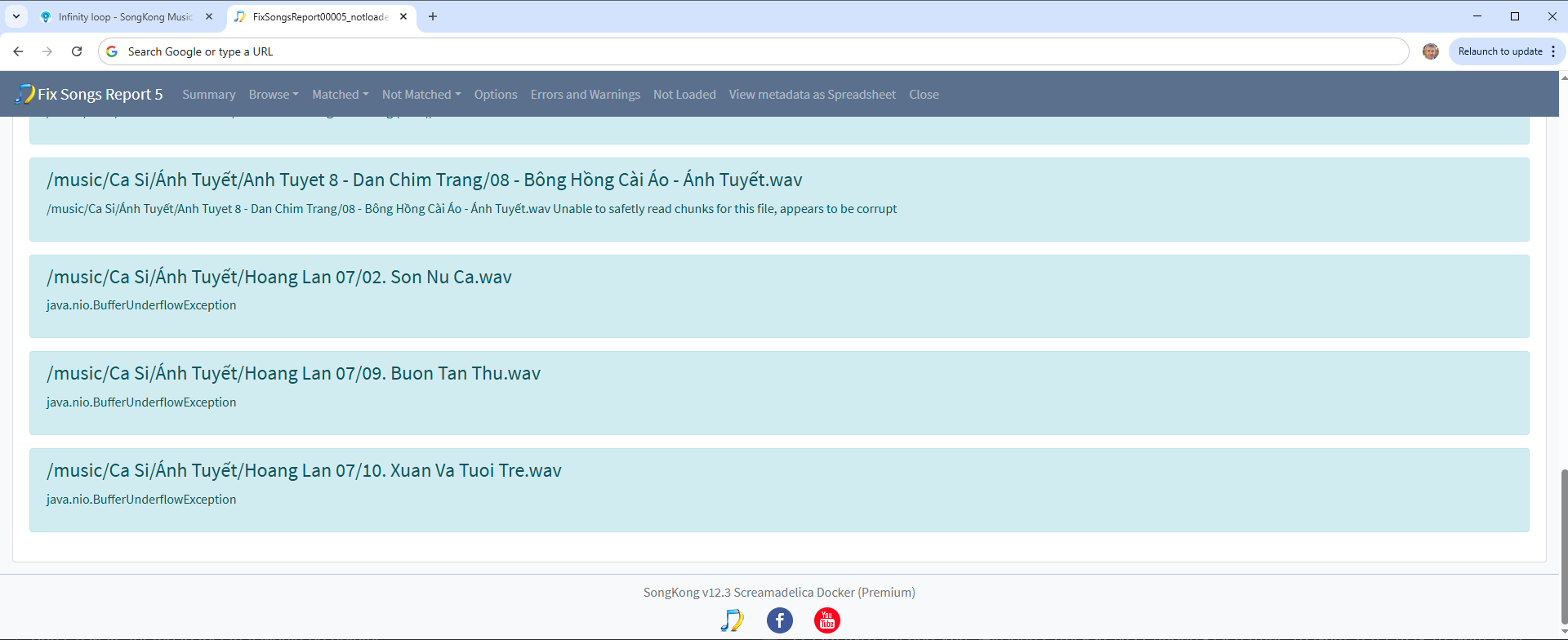Open a new browser tab
Screen dimensions: 1568x640
pyautogui.click(x=433, y=16)
